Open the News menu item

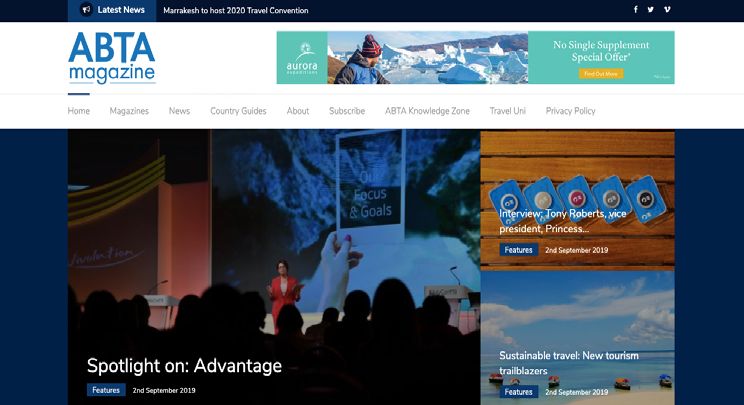click(x=179, y=111)
